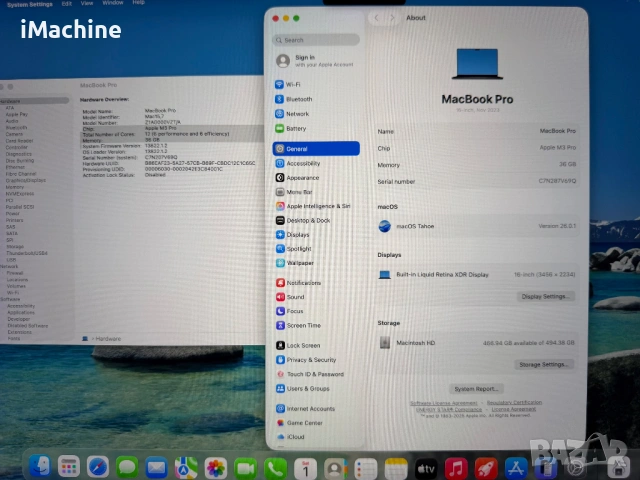Open App Store from the Dock

point(516,468)
